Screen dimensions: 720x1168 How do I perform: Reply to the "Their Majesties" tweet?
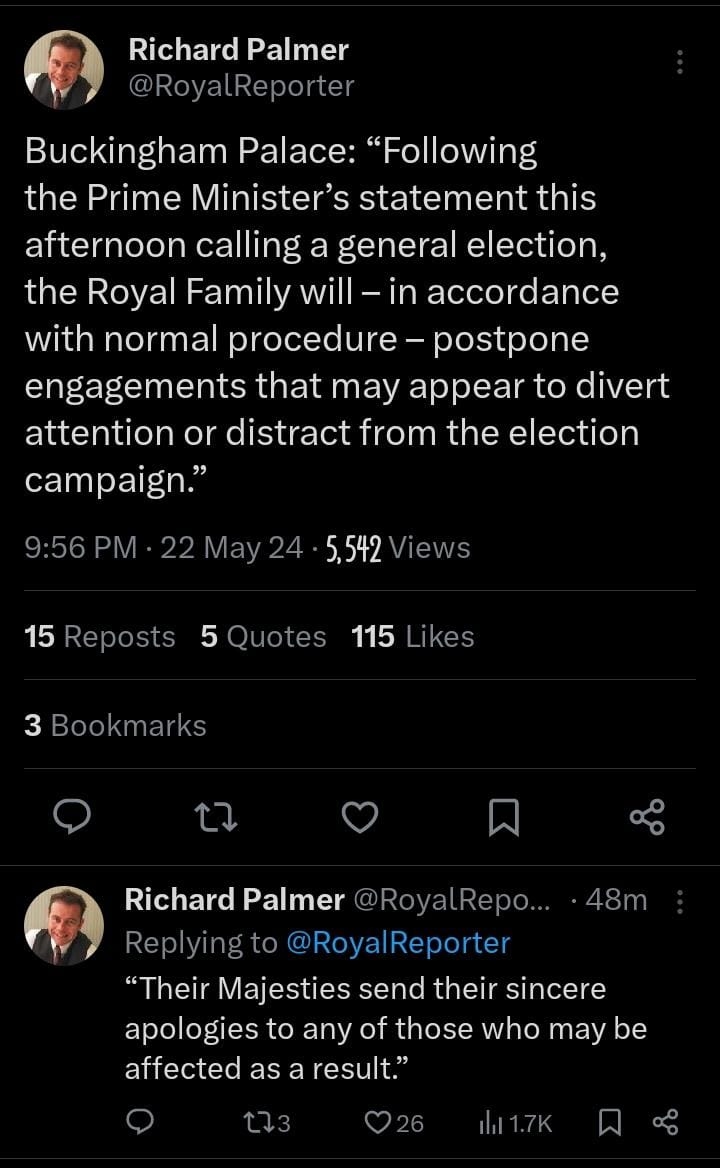142,1124
